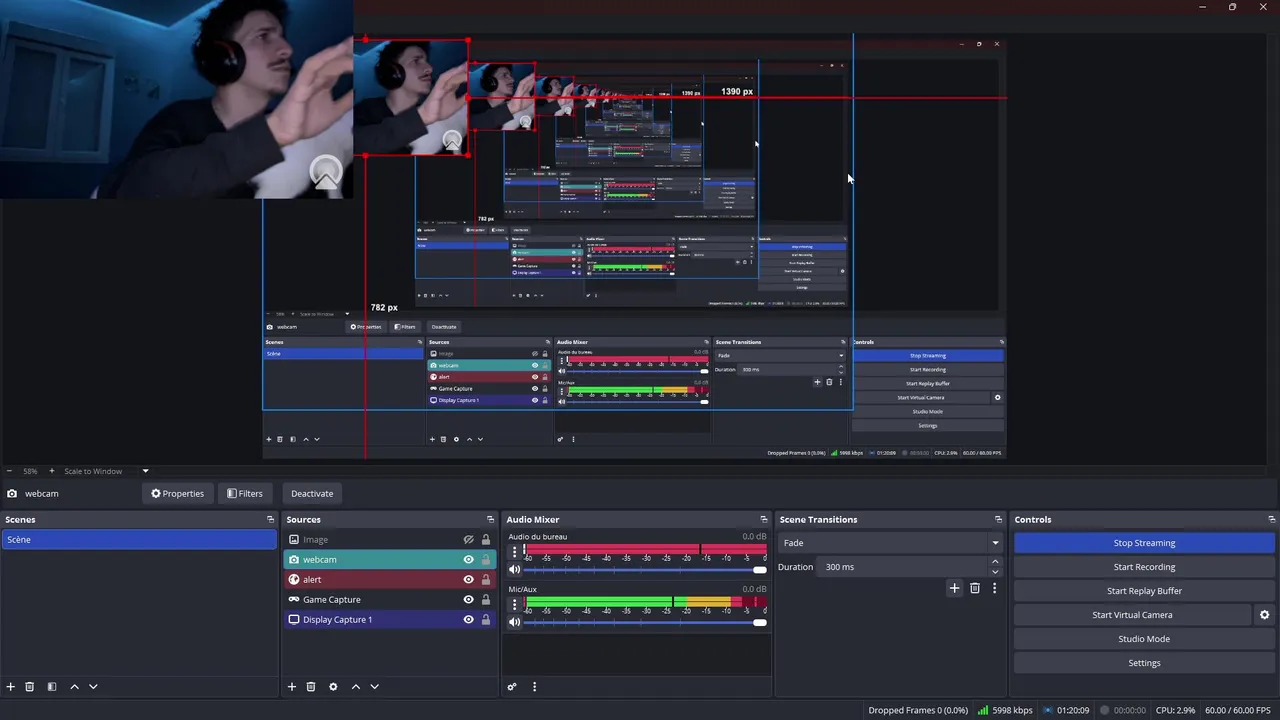Select the Image source row
This screenshot has height=720, width=1280.
click(390, 540)
